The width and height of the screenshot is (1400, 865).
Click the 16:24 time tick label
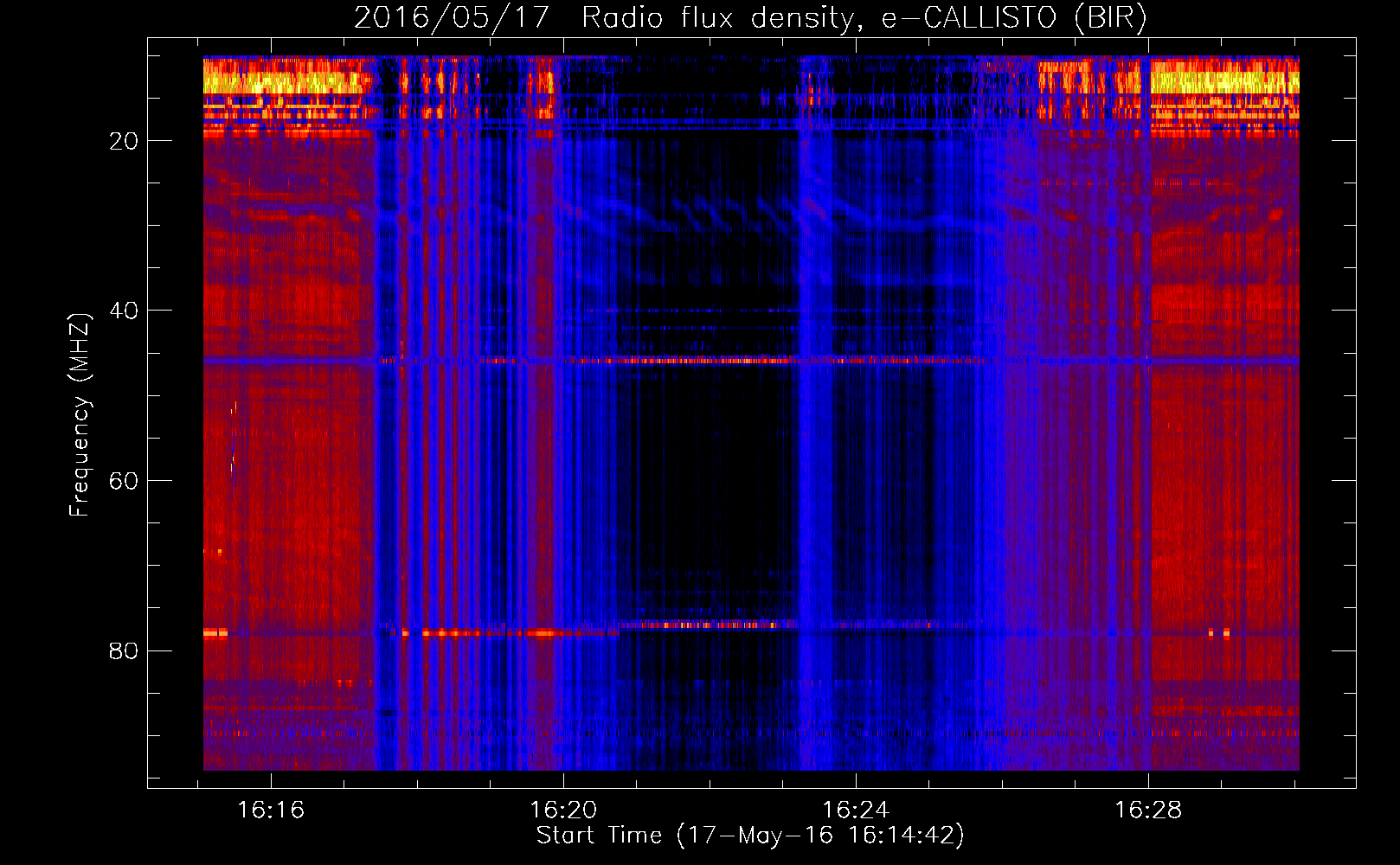856,811
